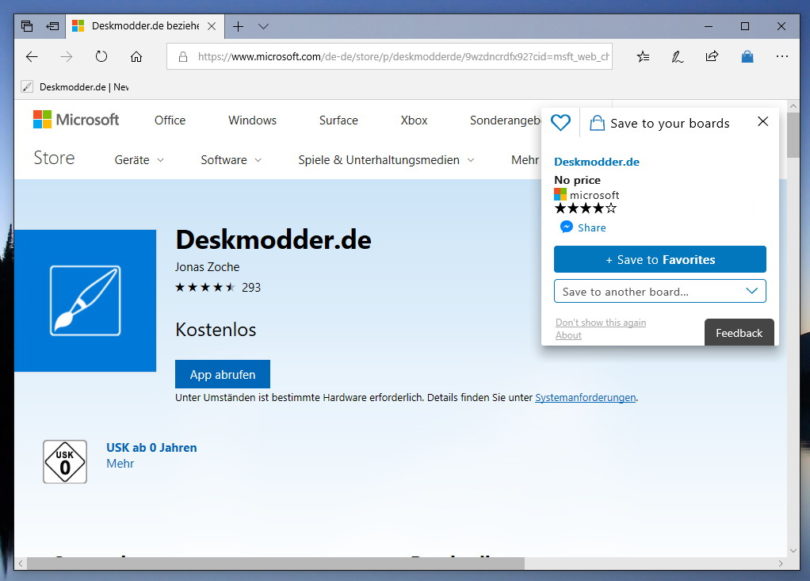Click the page refresh icon
This screenshot has width=810, height=581.
point(101,58)
